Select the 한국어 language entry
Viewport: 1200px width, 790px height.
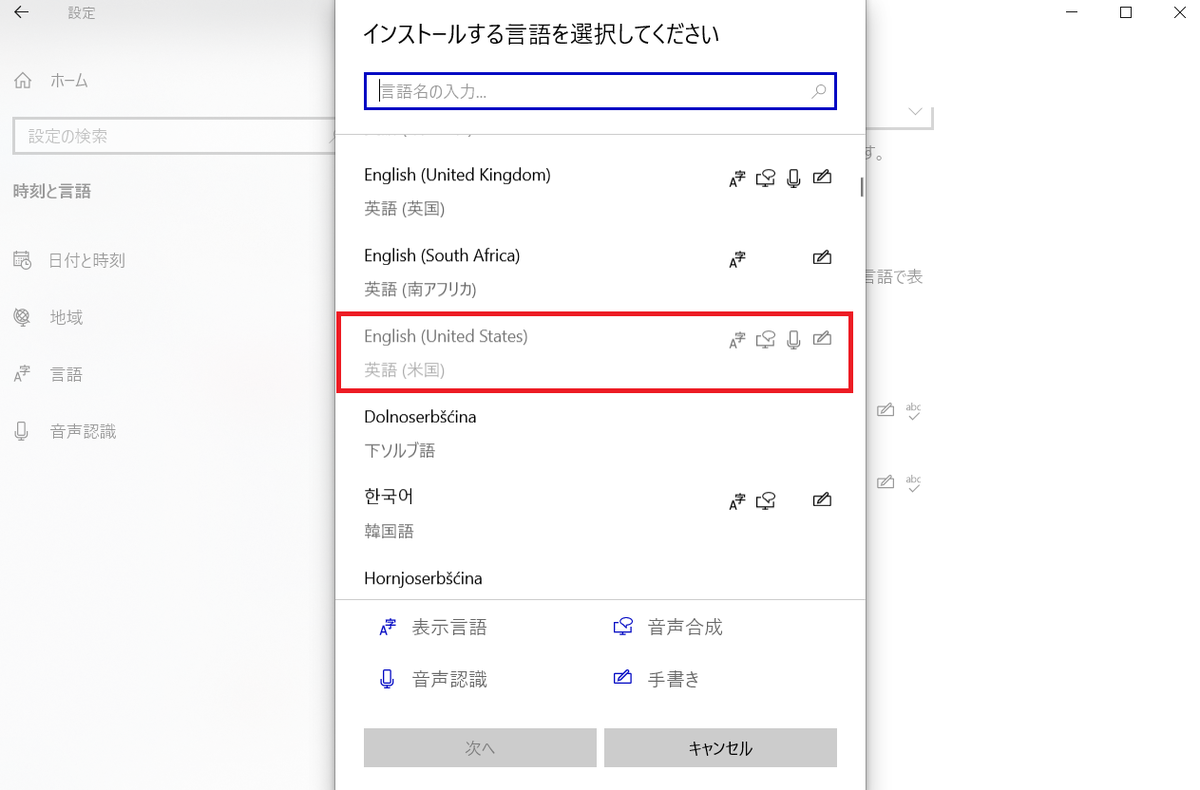[x=600, y=514]
